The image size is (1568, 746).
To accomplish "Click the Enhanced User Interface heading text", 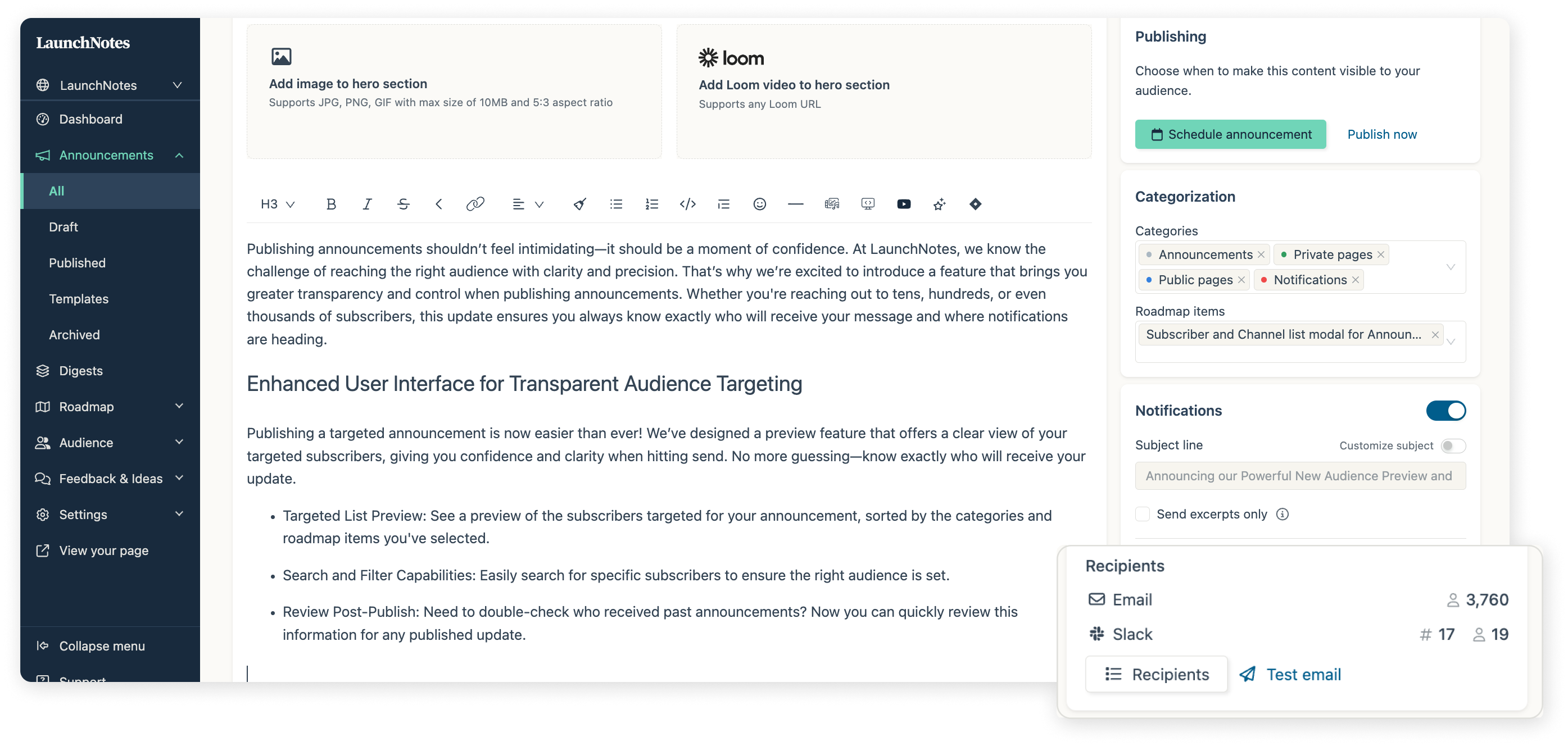I will click(524, 384).
